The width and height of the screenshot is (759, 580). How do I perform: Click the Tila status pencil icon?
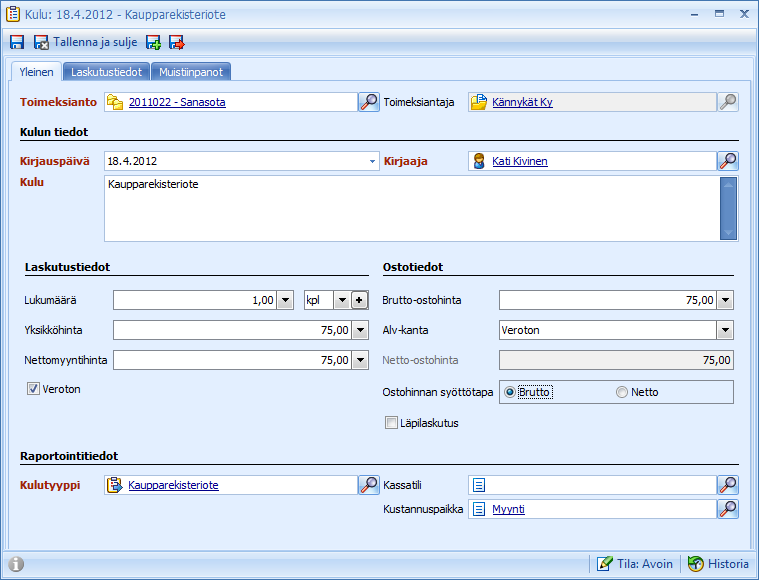click(x=605, y=564)
